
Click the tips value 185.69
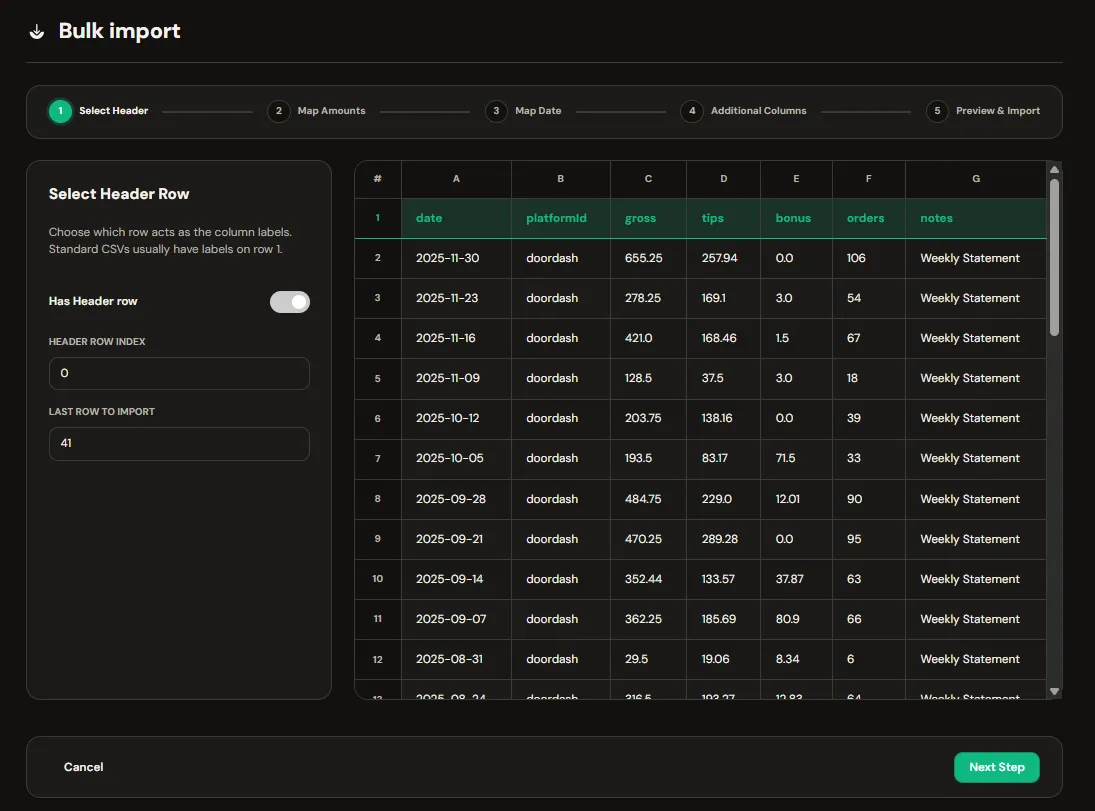coord(723,619)
